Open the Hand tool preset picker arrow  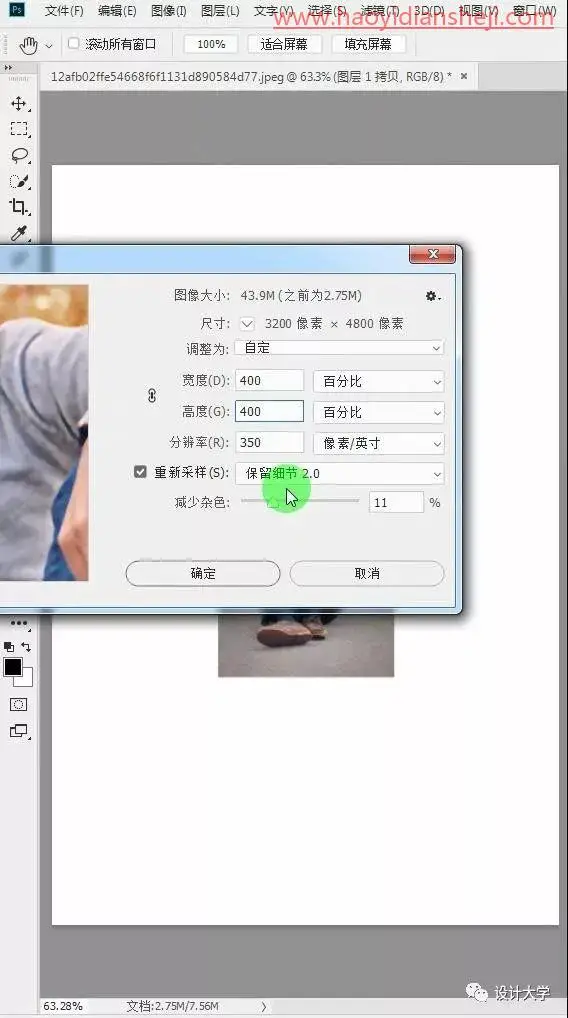[49, 46]
